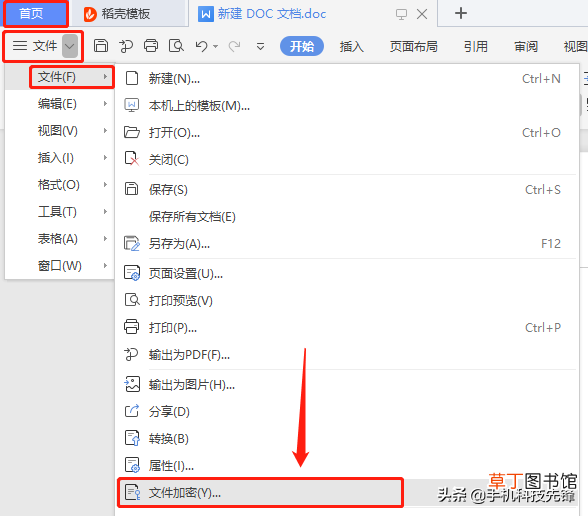Select the 新建 DOC 文档.doc tab

click(x=272, y=14)
